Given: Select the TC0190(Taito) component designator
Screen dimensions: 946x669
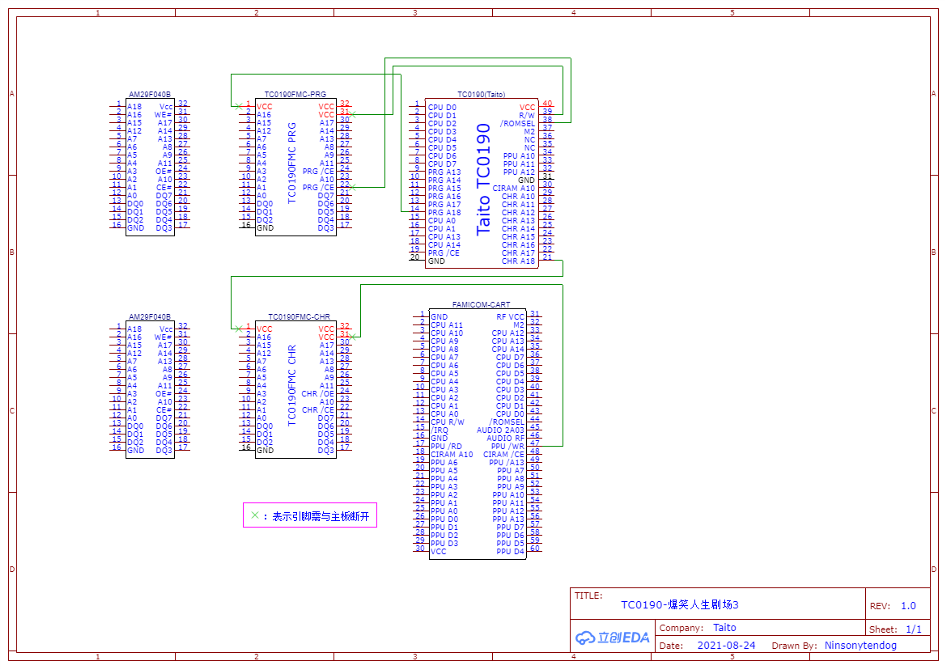Looking at the screenshot, I should pyautogui.click(x=481, y=94).
